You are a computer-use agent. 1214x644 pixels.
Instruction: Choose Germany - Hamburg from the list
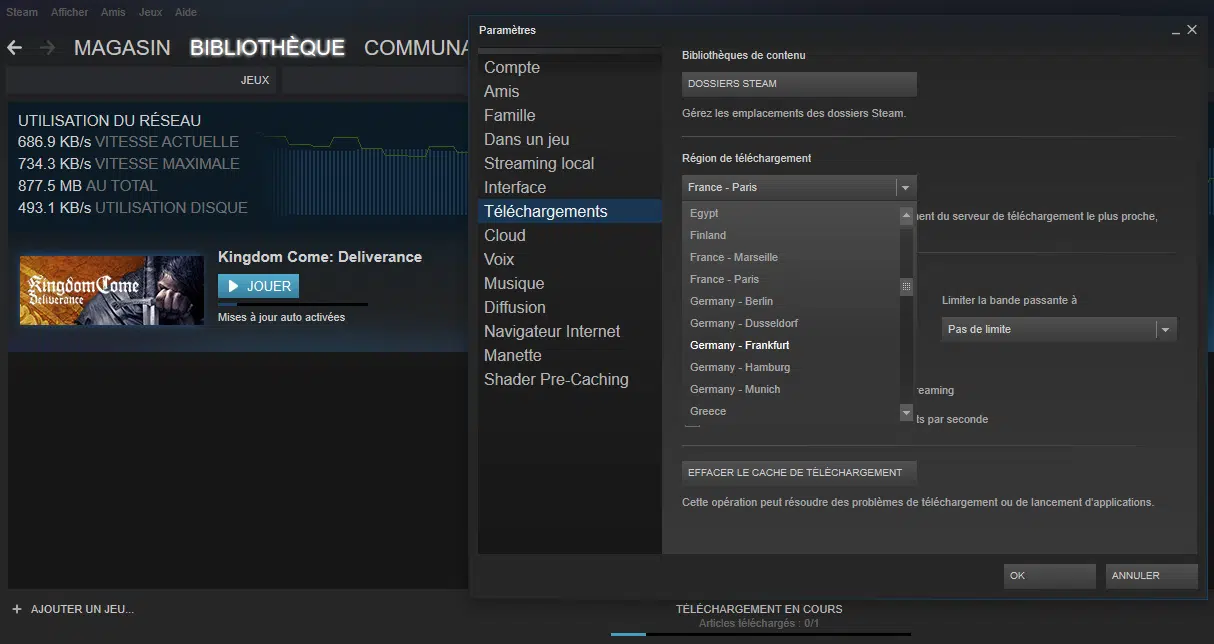pos(791,367)
